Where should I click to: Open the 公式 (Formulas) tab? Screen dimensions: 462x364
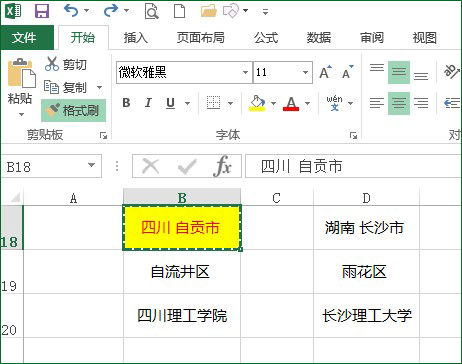pos(266,37)
